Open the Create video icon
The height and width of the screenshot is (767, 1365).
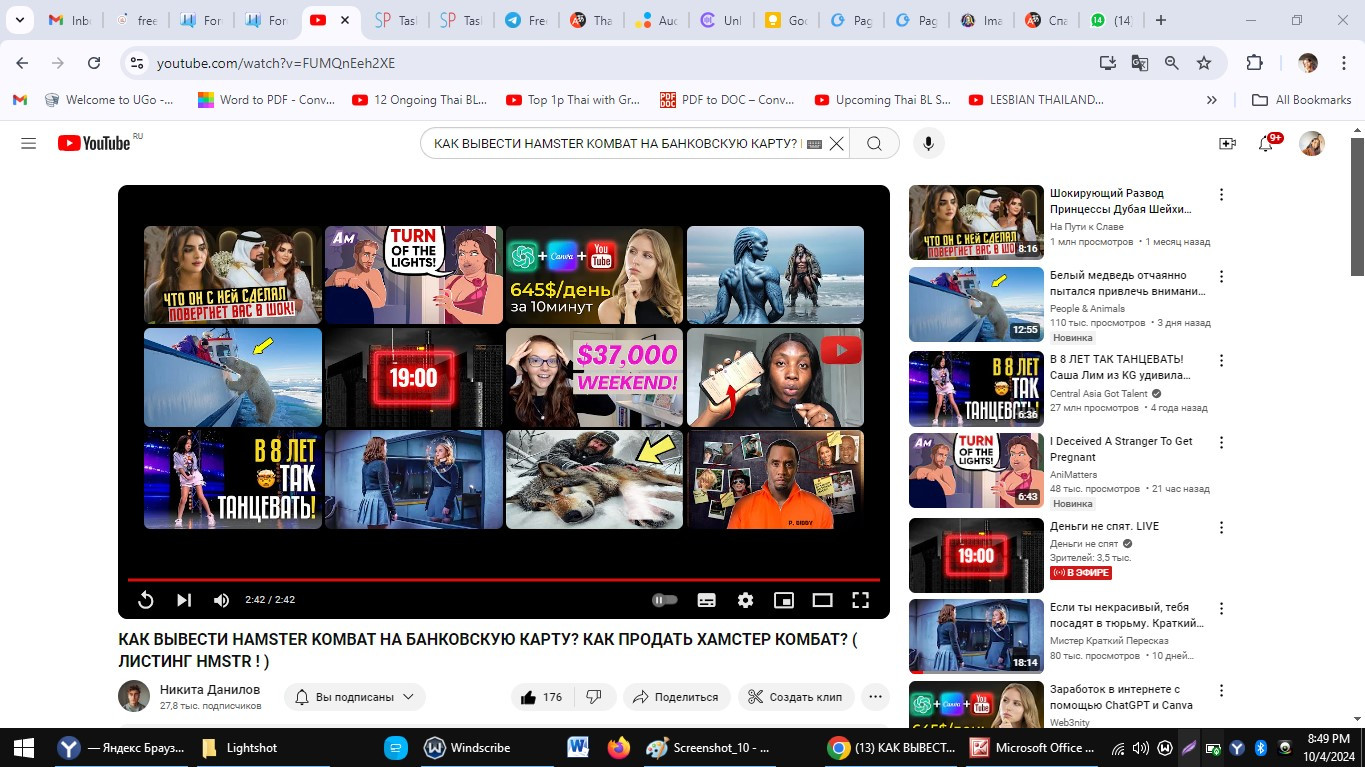click(1227, 144)
